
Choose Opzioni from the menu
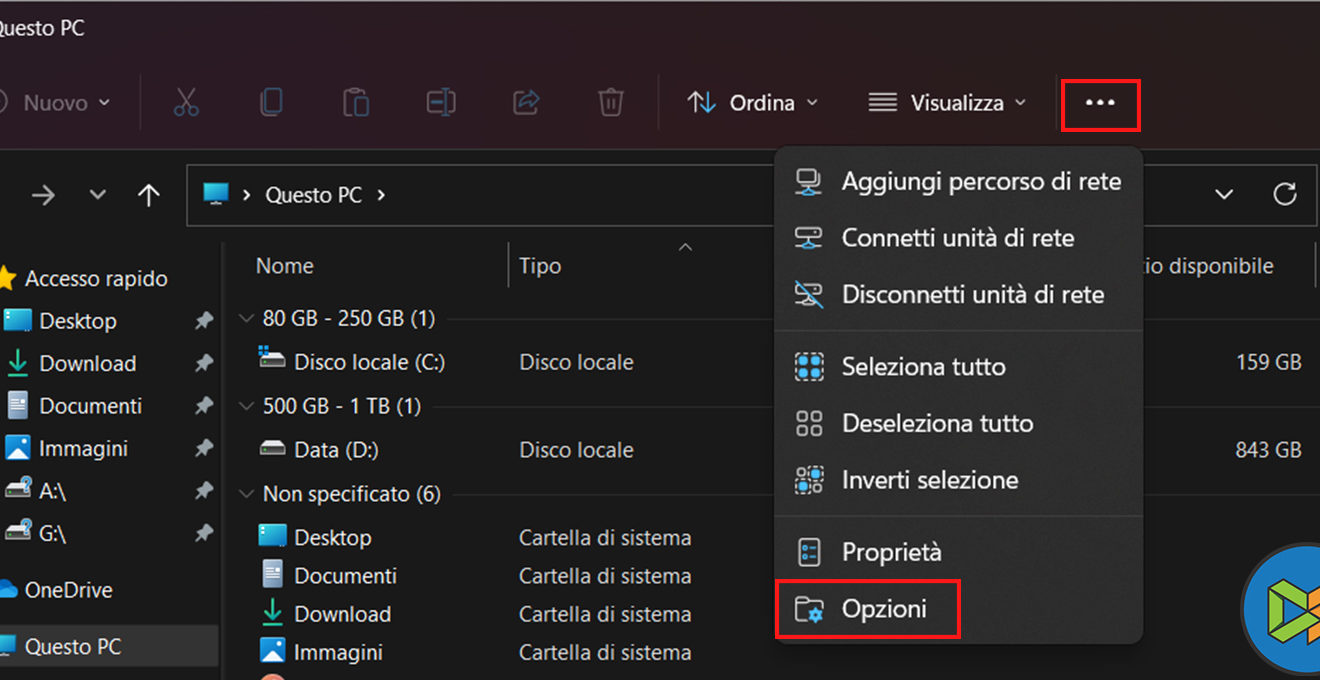coord(884,608)
